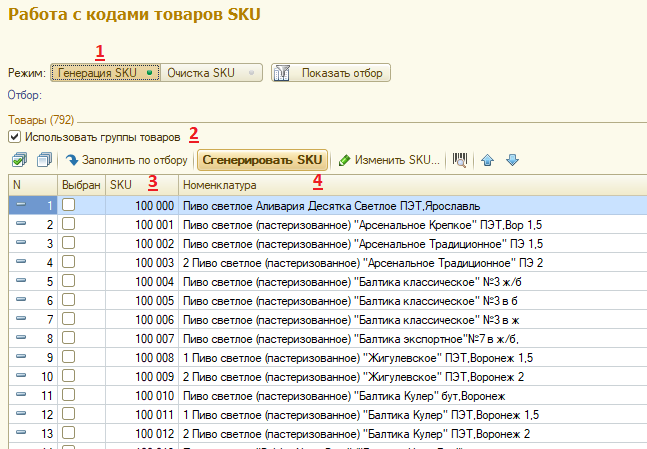Viewport: 647px width, 449px height.
Task: Check the Выбран box for row 3
Action: (x=68, y=243)
